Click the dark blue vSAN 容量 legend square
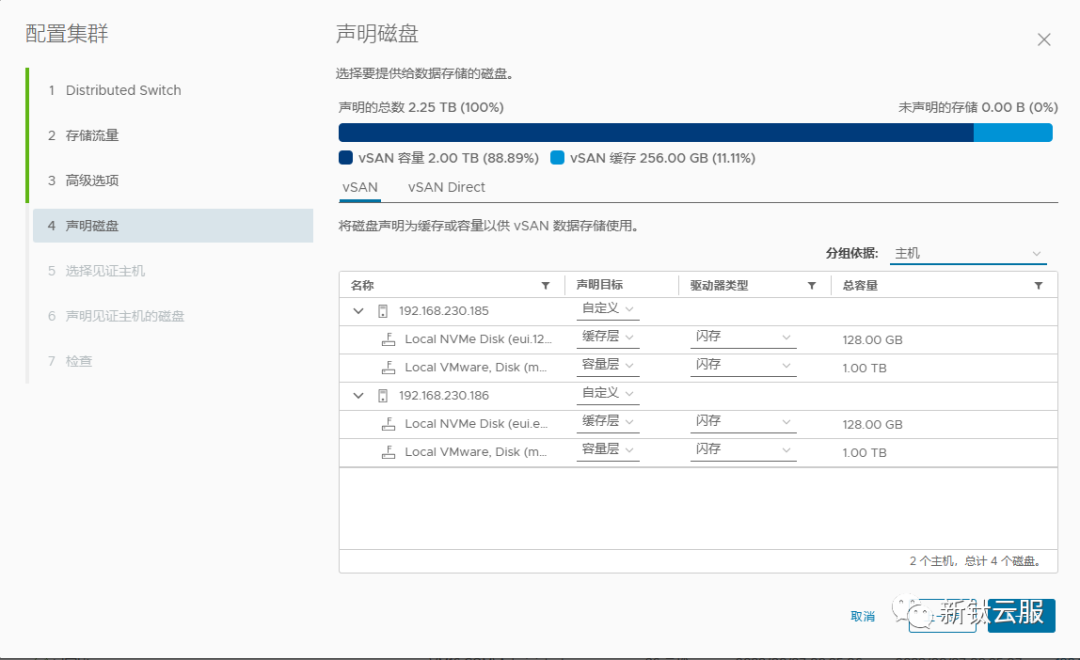Image resolution: width=1080 pixels, height=660 pixels. tap(345, 157)
